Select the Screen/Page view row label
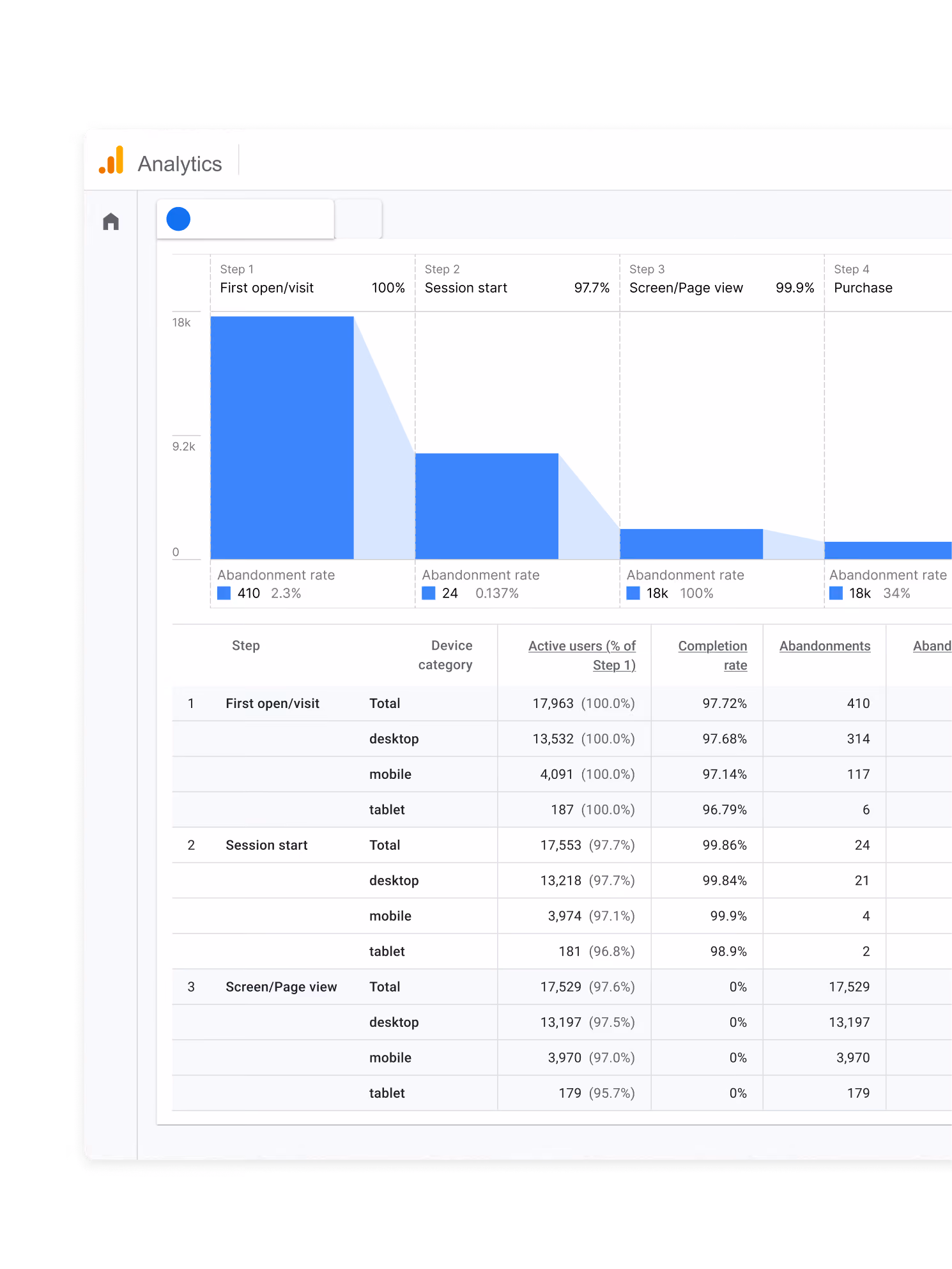 [281, 987]
